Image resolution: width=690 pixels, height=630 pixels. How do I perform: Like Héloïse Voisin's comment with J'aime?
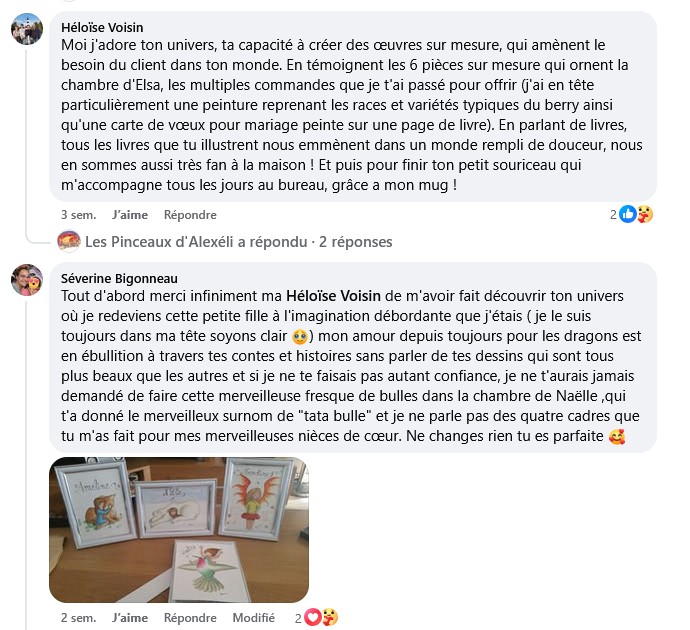pos(130,215)
